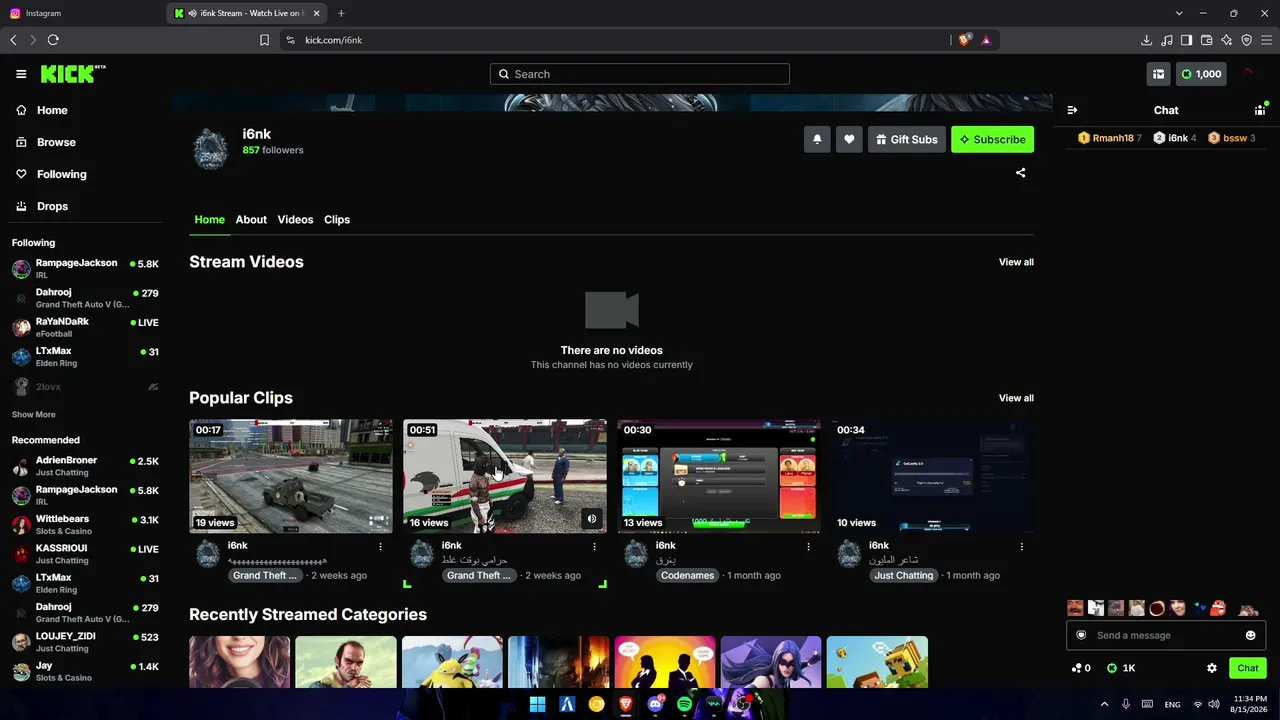The height and width of the screenshot is (720, 1280).
Task: Open Brave Wallet
Action: (x=1206, y=40)
